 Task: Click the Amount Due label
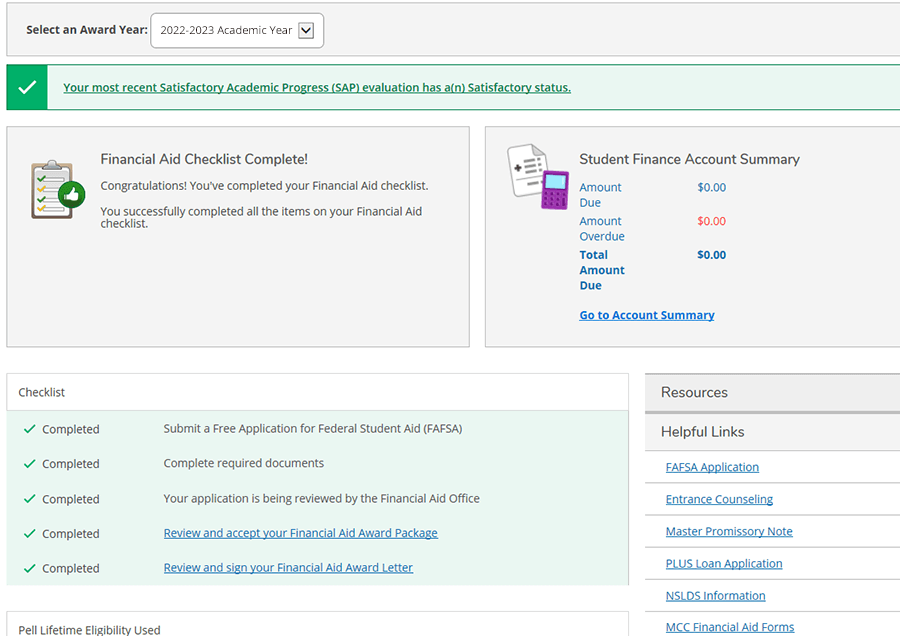[x=600, y=195]
